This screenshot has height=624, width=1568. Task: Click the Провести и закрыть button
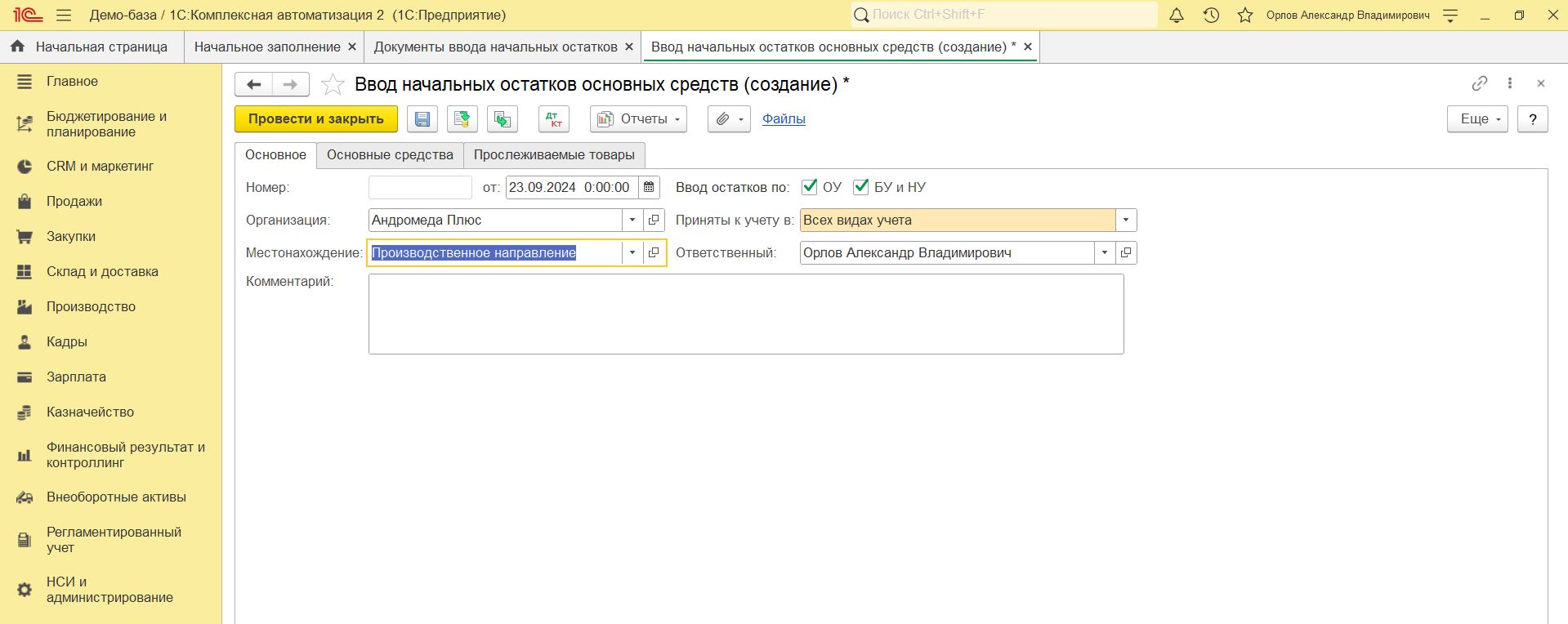click(x=315, y=119)
